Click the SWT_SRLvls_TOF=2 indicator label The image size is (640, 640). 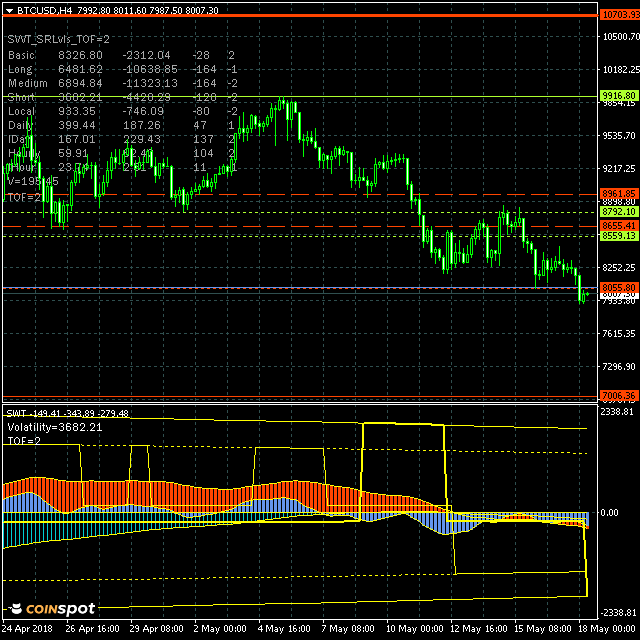tap(57, 37)
